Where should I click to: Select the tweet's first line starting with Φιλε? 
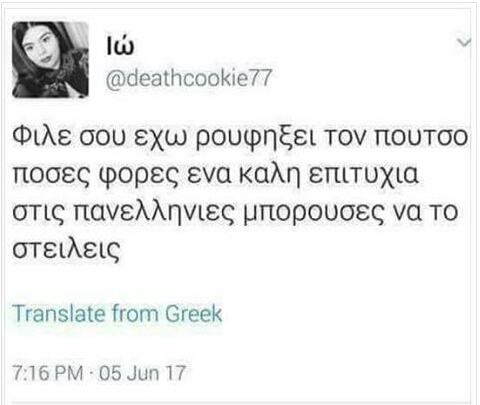tap(240, 137)
